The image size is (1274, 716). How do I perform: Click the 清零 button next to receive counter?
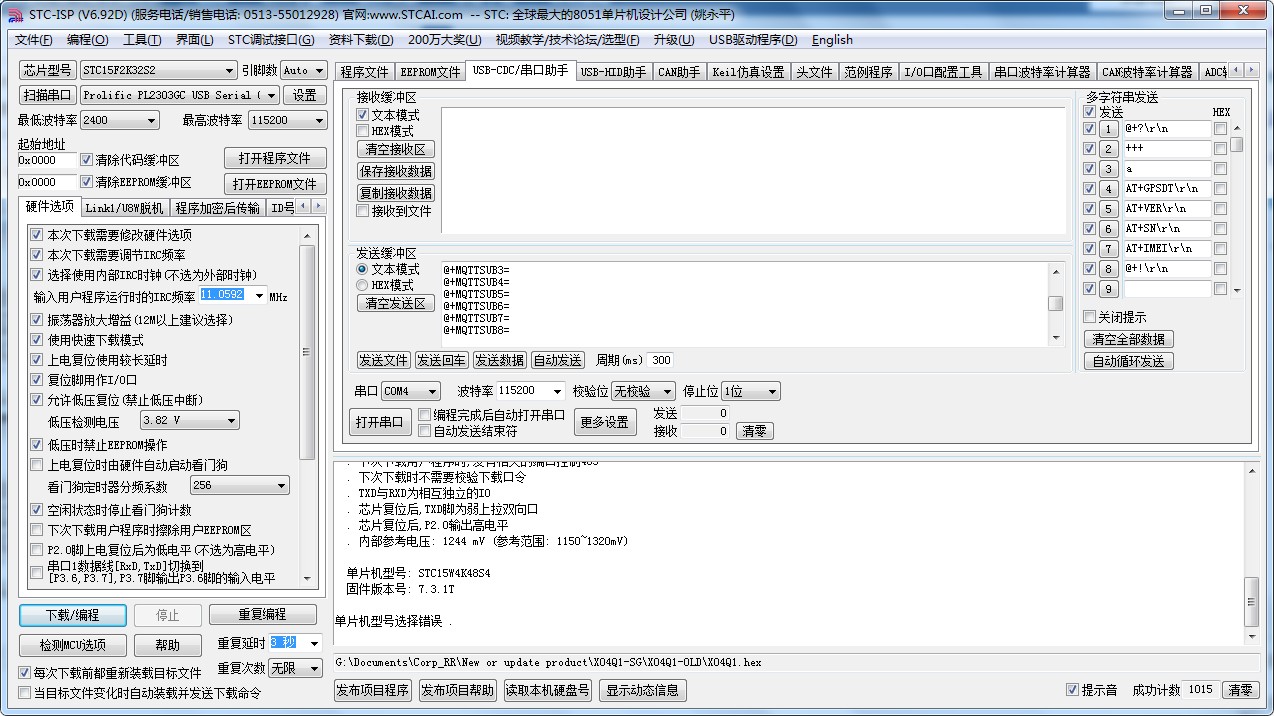[754, 432]
